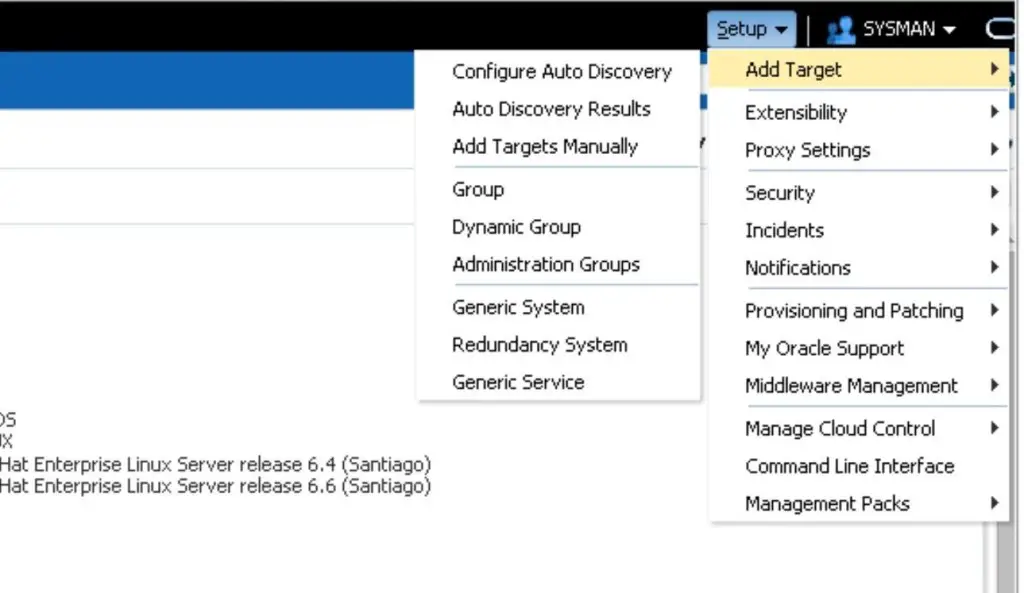Open the Notifications menu entry
1024x593 pixels.
pyautogui.click(x=797, y=268)
